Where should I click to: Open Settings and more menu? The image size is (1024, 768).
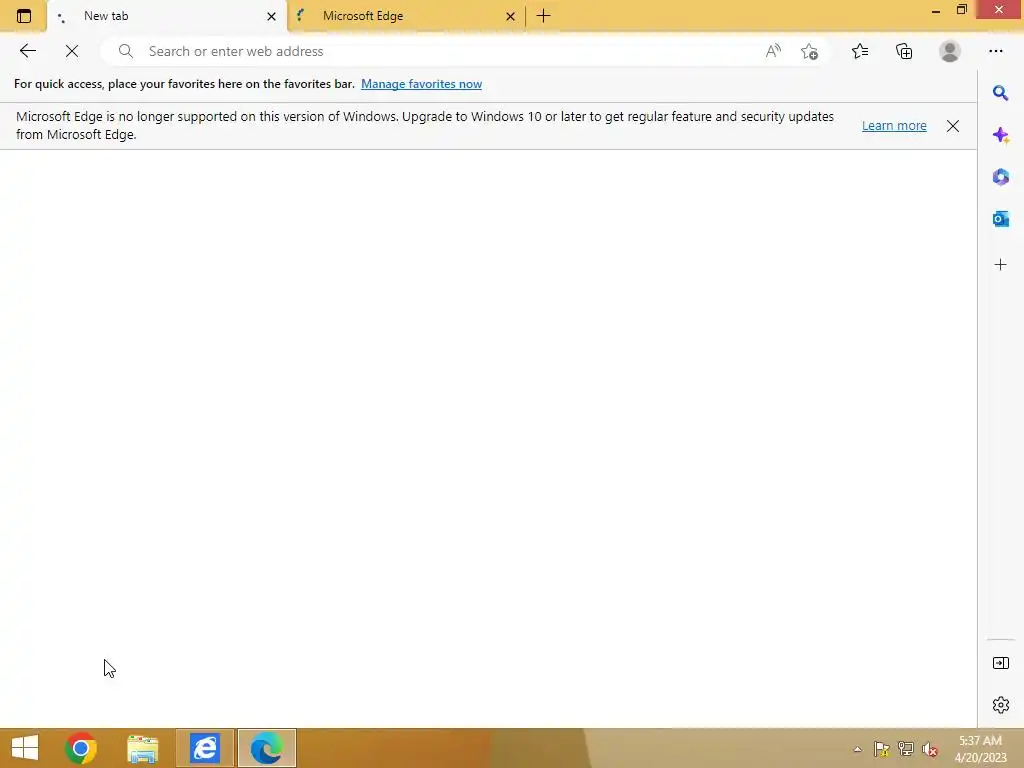995,51
